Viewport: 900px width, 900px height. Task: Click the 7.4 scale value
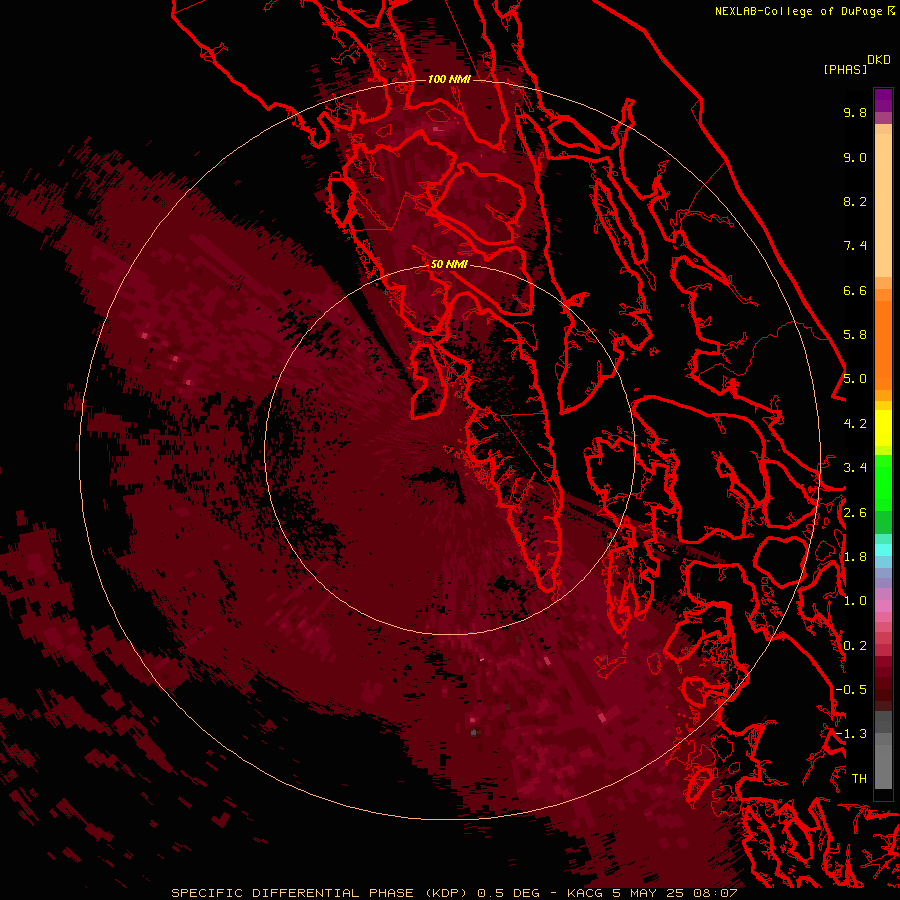pyautogui.click(x=855, y=246)
